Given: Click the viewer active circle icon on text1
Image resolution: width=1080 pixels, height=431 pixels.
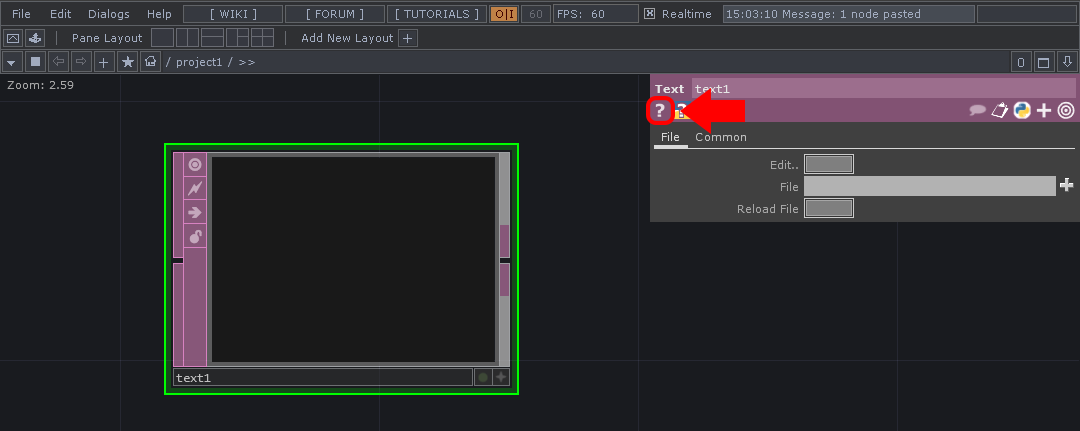Looking at the screenshot, I should (195, 165).
